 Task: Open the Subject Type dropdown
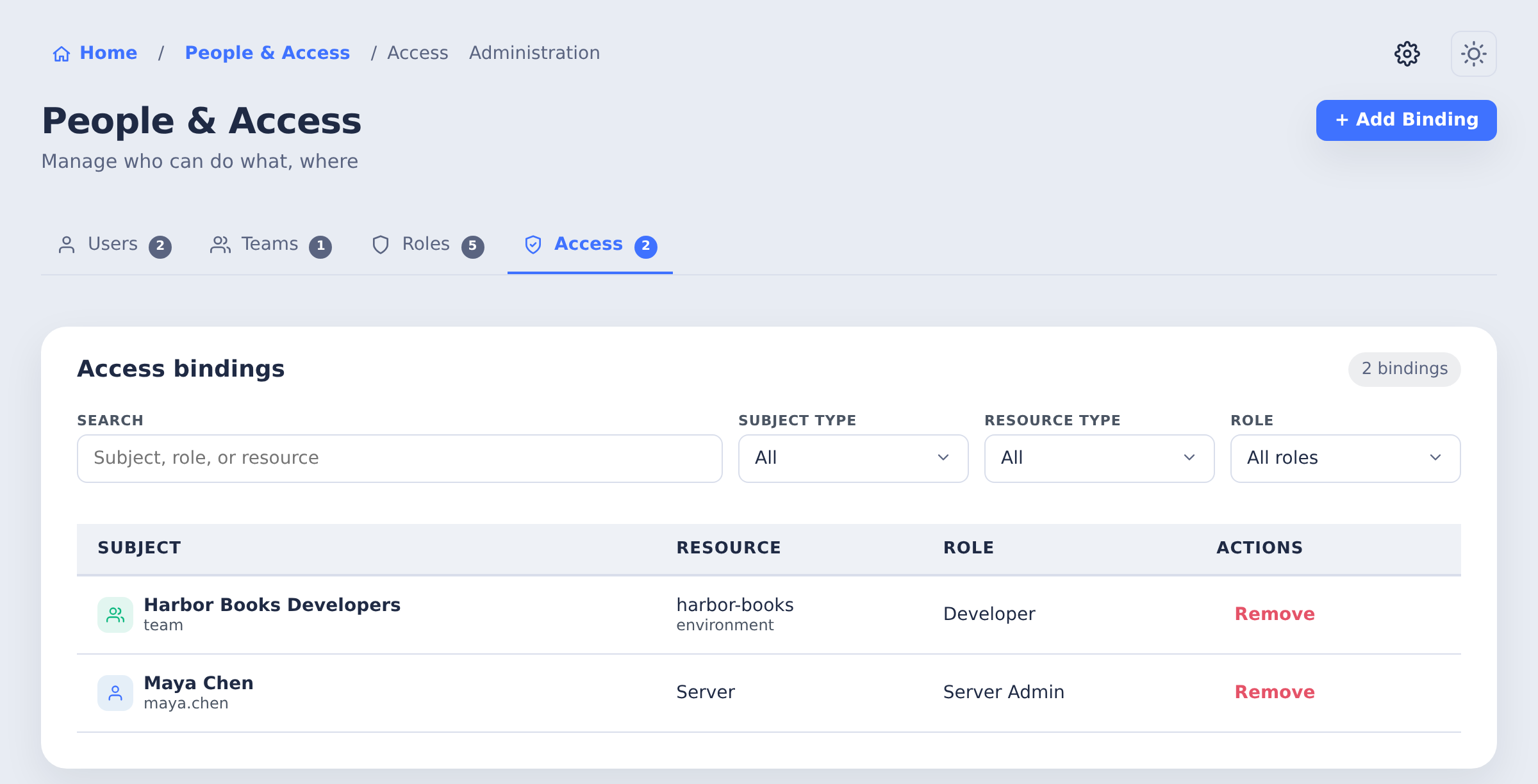tap(854, 459)
